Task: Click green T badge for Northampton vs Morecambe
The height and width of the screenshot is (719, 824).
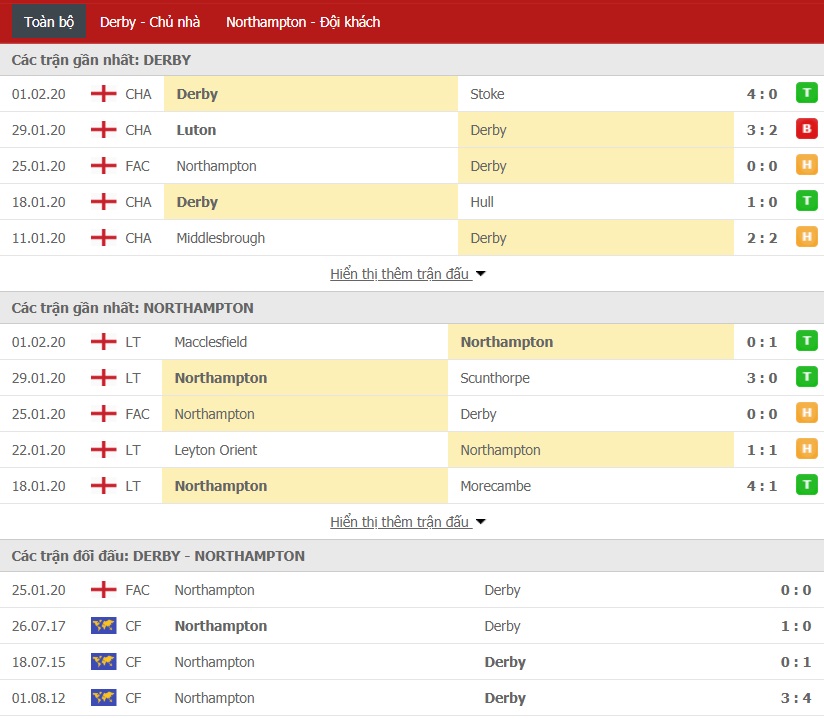Action: [807, 485]
